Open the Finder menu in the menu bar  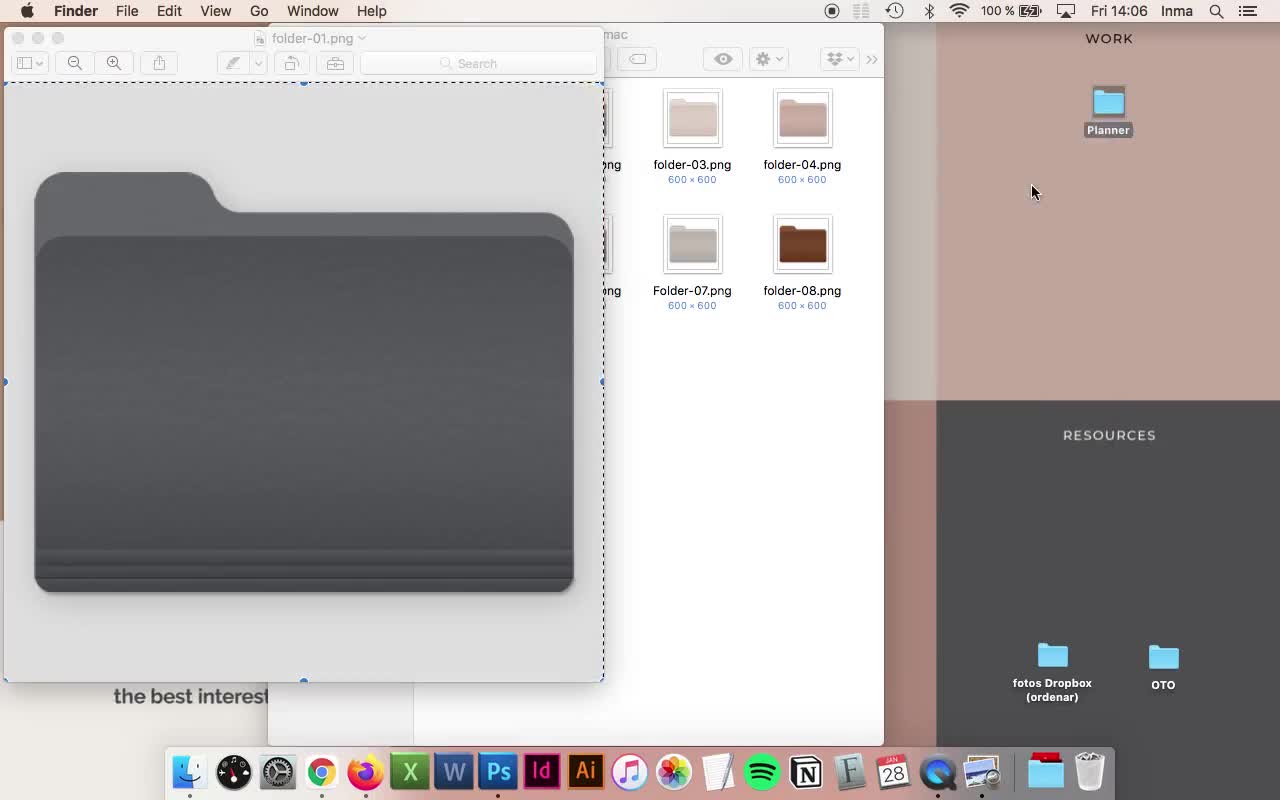pyautogui.click(x=76, y=11)
